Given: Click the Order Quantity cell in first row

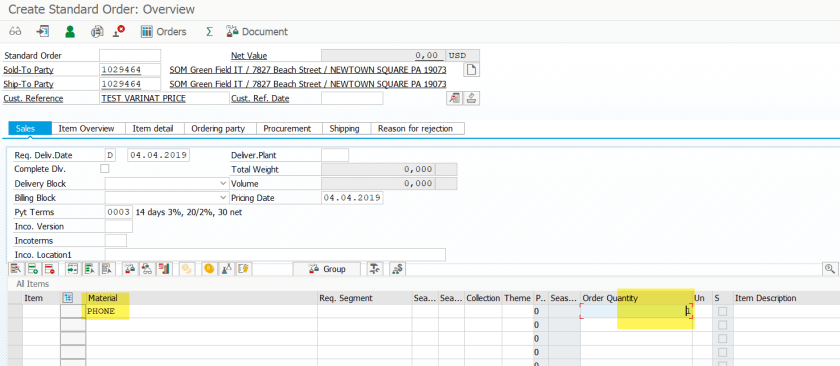Looking at the screenshot, I should click(636, 311).
